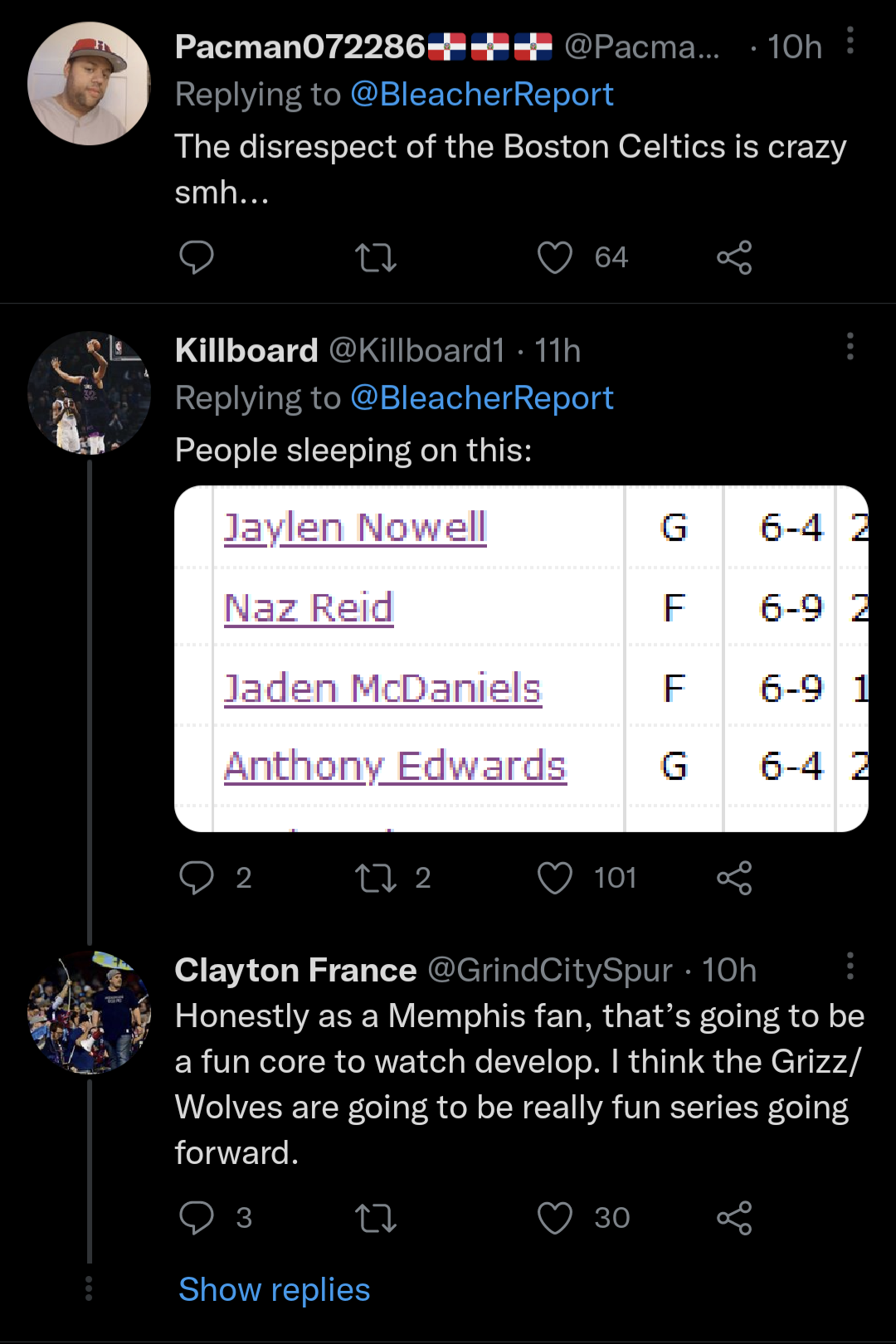Retweet Clayton France's tweet
896x1344 pixels.
(376, 1218)
